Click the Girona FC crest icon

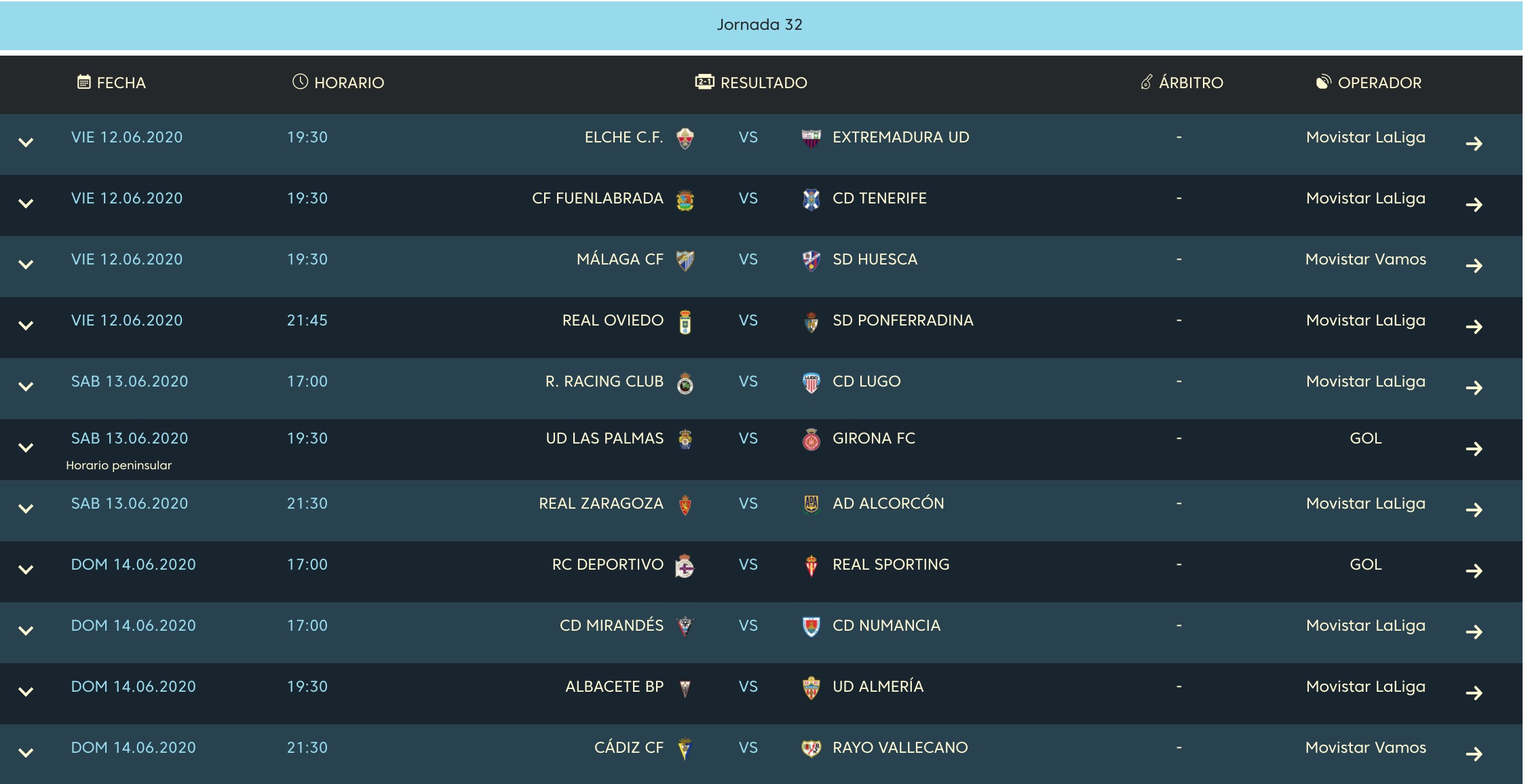(x=811, y=439)
